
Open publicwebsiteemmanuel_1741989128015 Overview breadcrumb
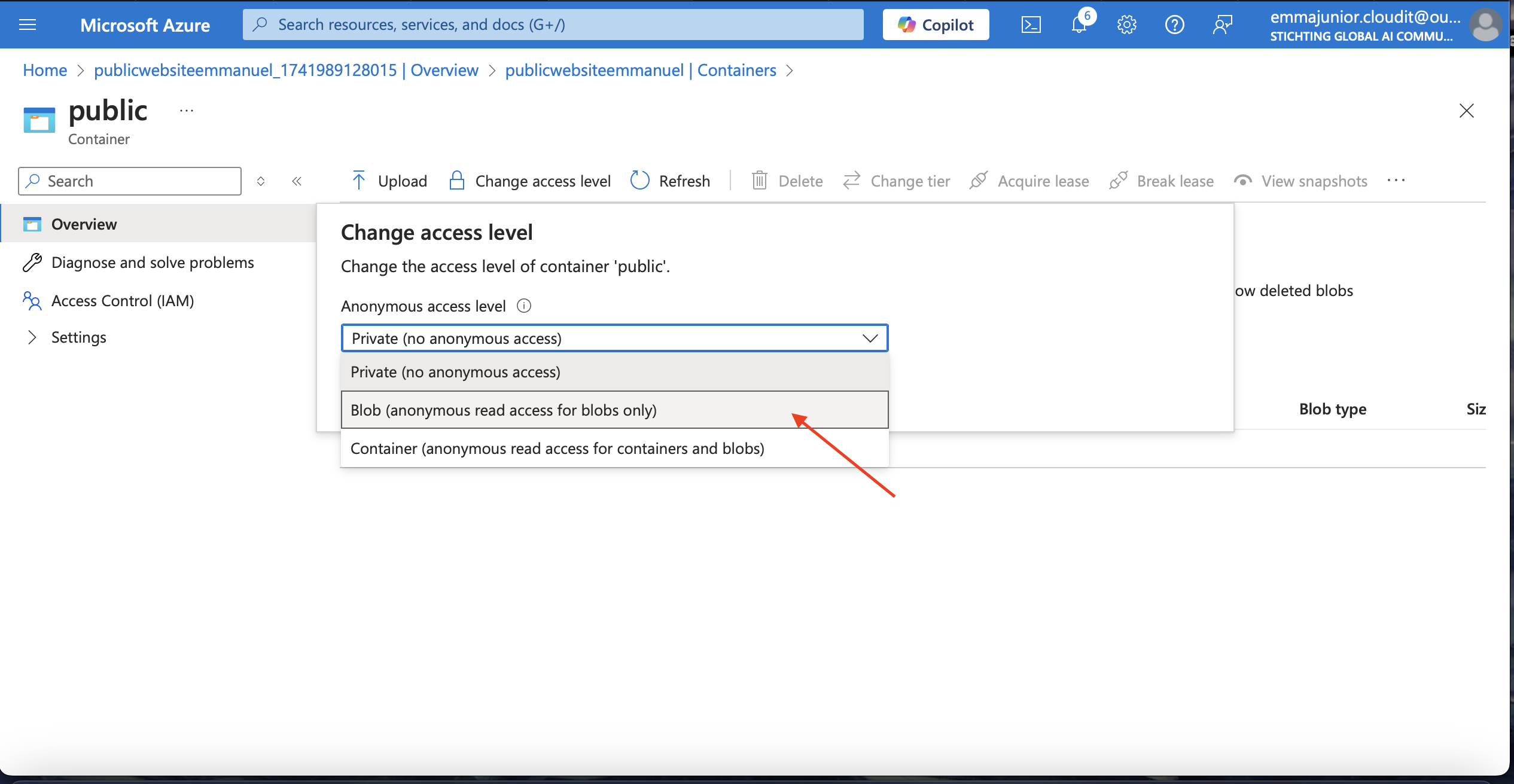click(x=286, y=70)
